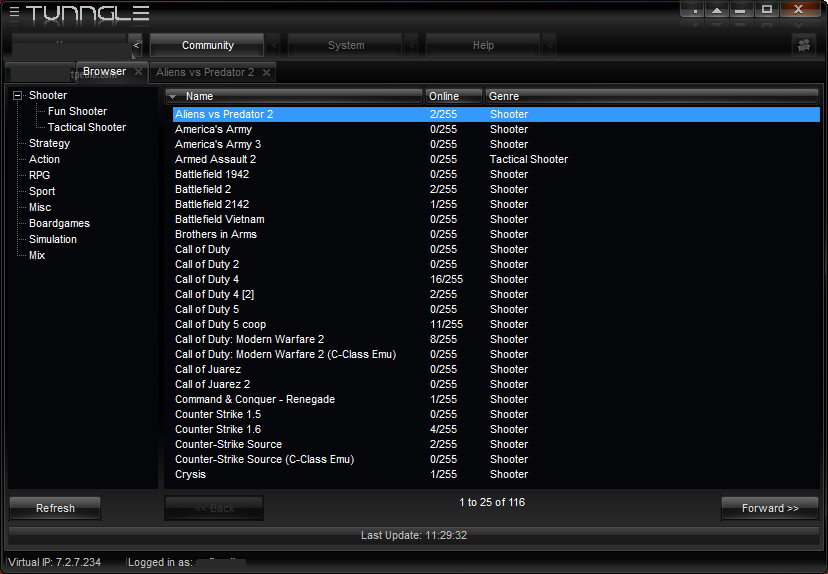828x574 pixels.
Task: Select Aliens vs Predator 2 row
Action: (496, 115)
